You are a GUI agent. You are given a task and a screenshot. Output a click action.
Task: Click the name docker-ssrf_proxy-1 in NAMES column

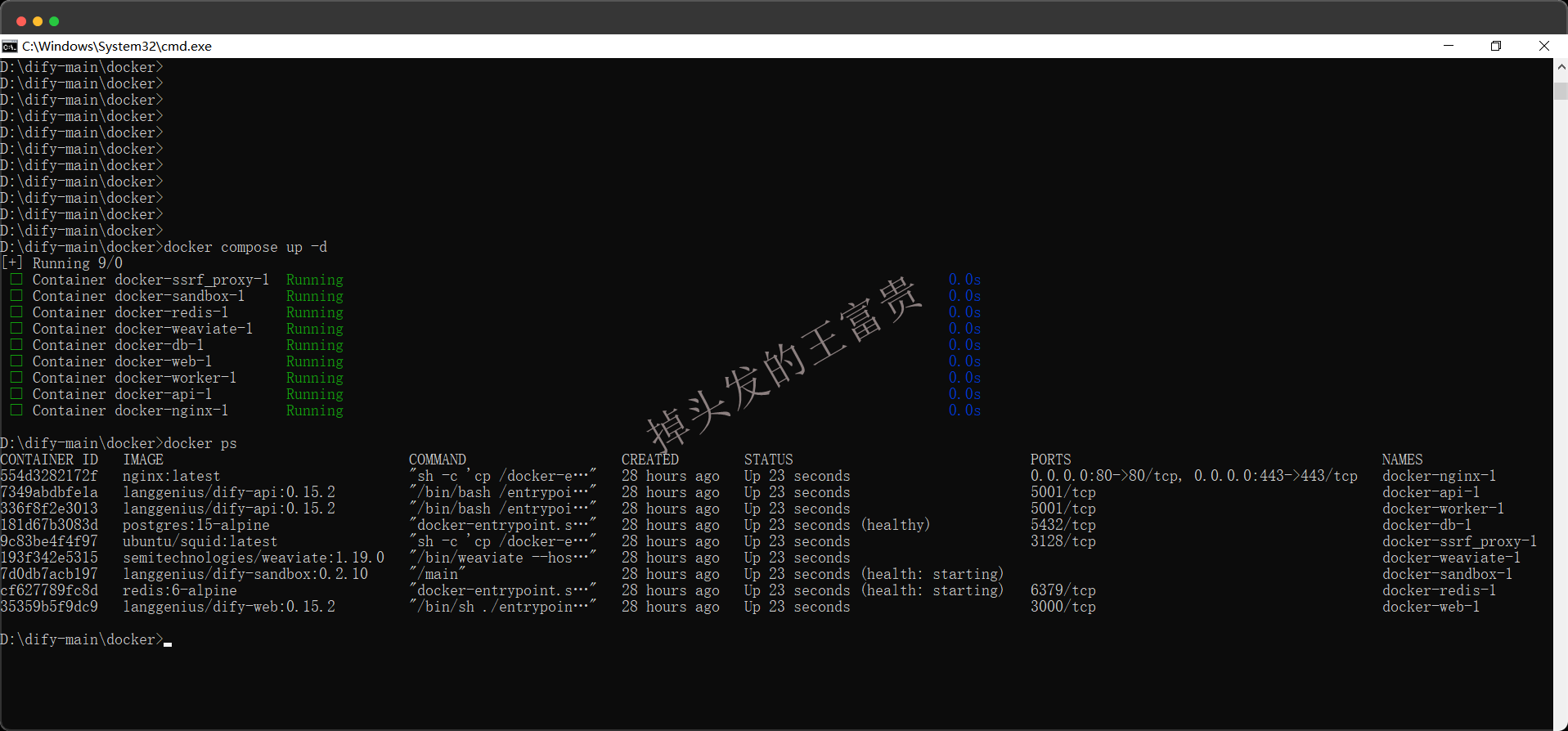tap(1460, 541)
